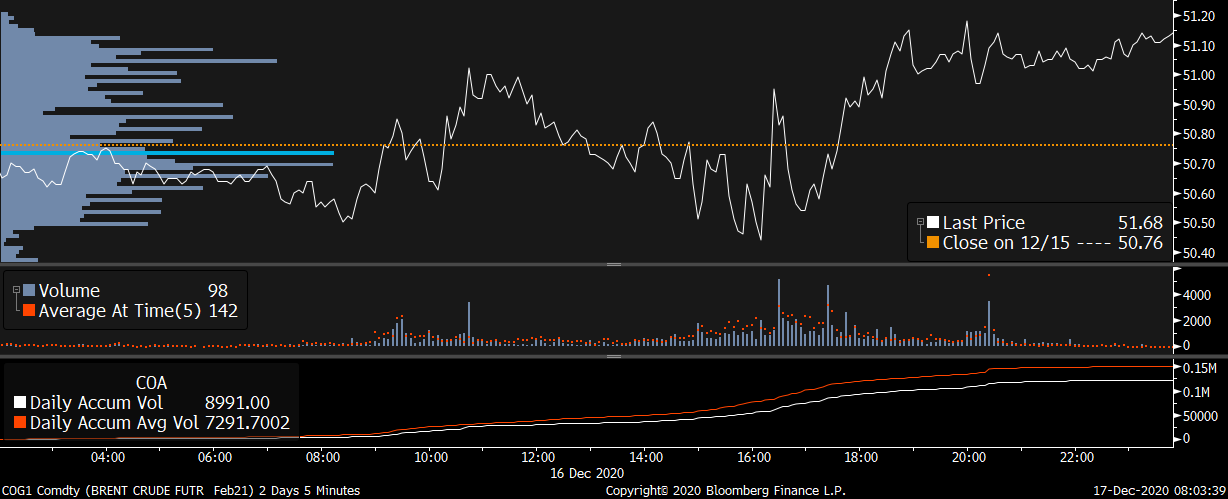This screenshot has width=1228, height=499.
Task: Click the bright blue volume-at-price bar
Action: (x=167, y=153)
